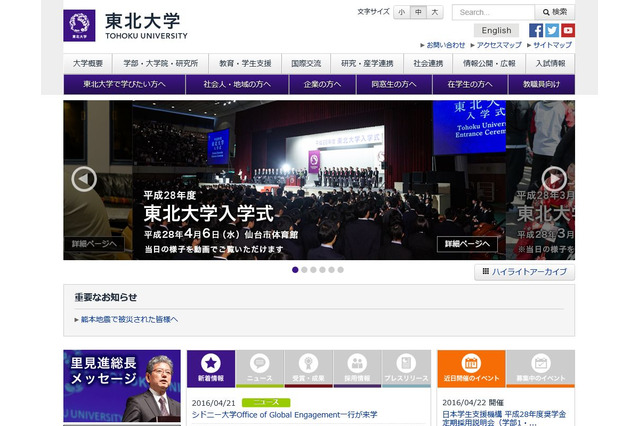
Task: Open 日本学生支援機構 平成28年度奨学金 event link
Action: click(504, 418)
